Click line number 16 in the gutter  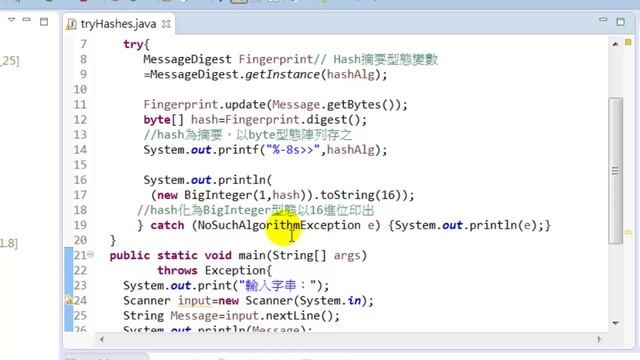tap(80, 180)
